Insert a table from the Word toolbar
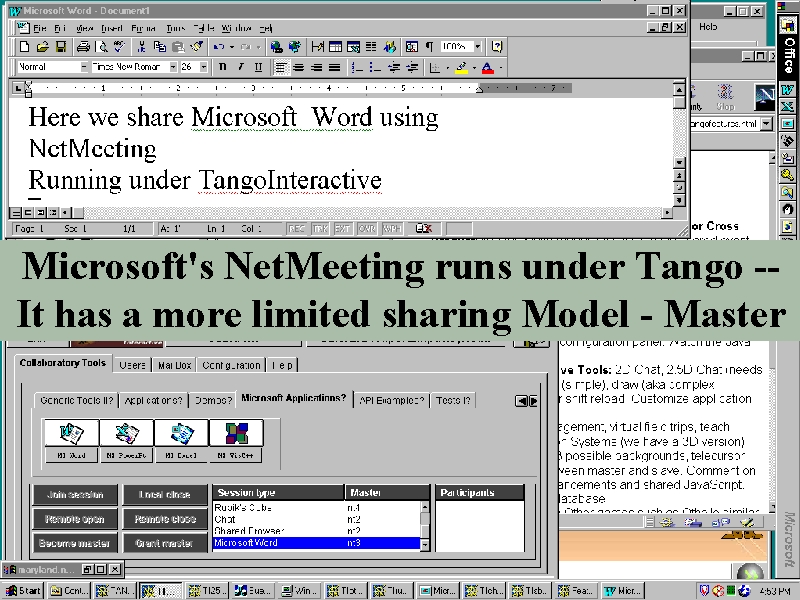Viewport: 800px width, 600px height. [335, 47]
